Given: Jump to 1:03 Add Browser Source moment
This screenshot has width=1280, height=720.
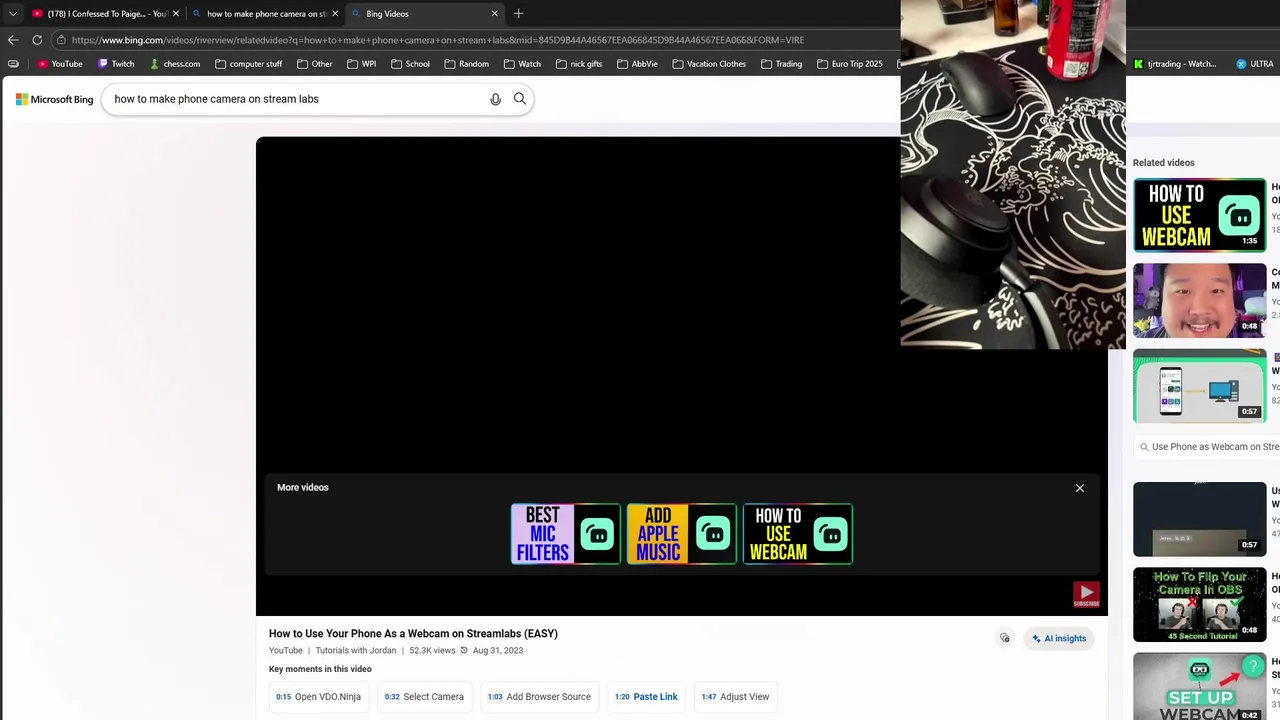Looking at the screenshot, I should (x=539, y=697).
